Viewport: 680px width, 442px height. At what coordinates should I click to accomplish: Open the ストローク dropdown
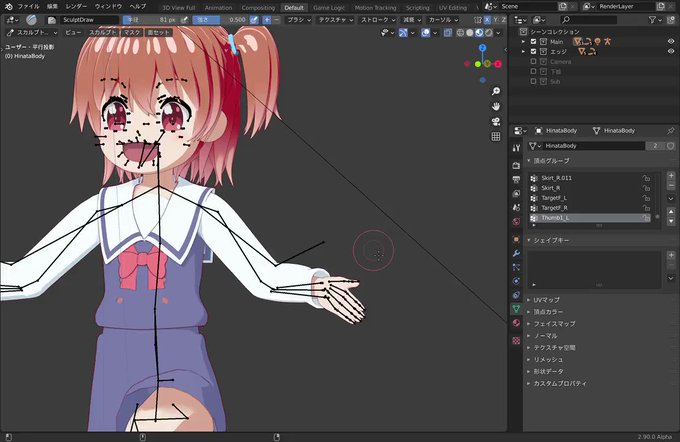[378, 20]
